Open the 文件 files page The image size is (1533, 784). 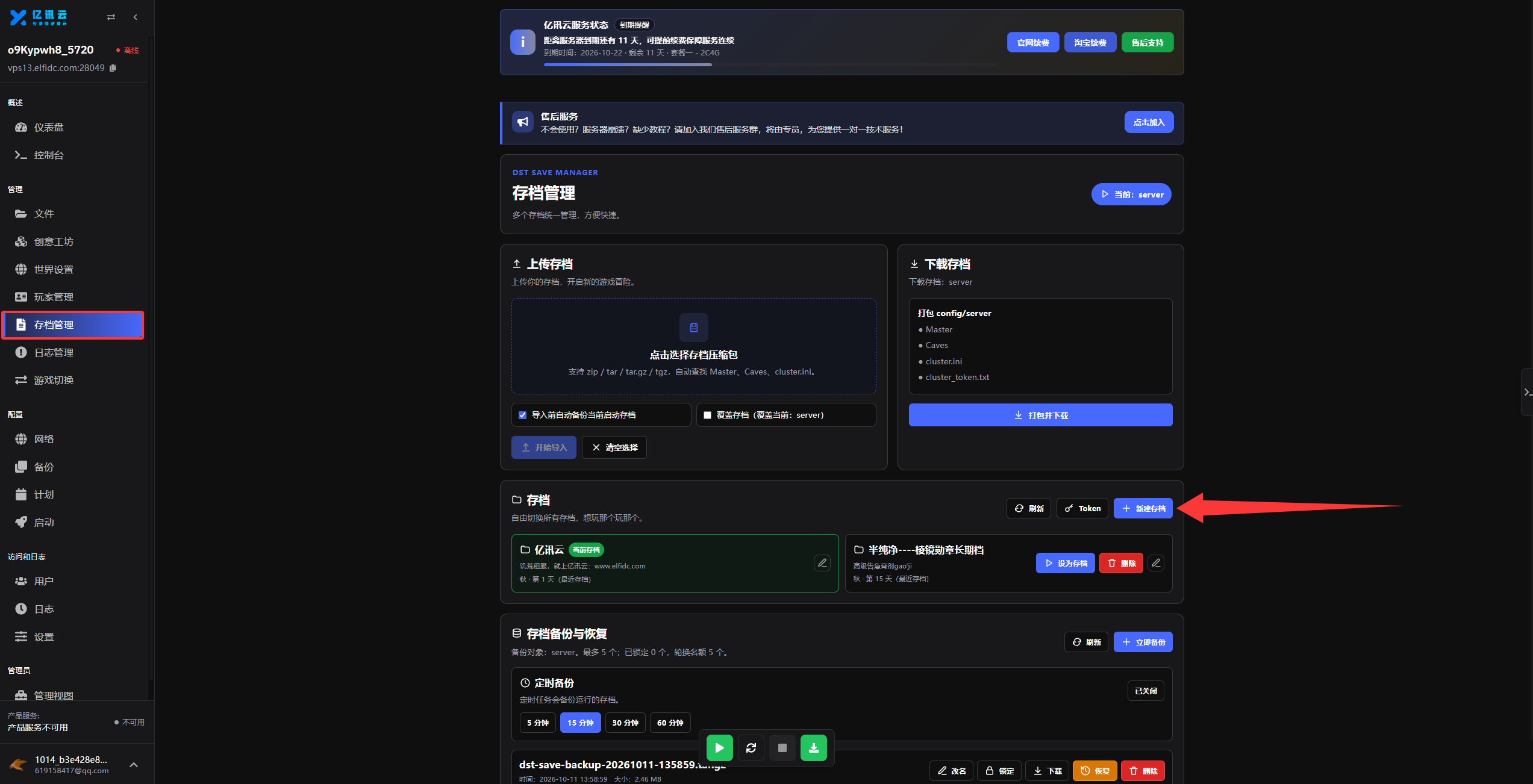tap(72, 214)
